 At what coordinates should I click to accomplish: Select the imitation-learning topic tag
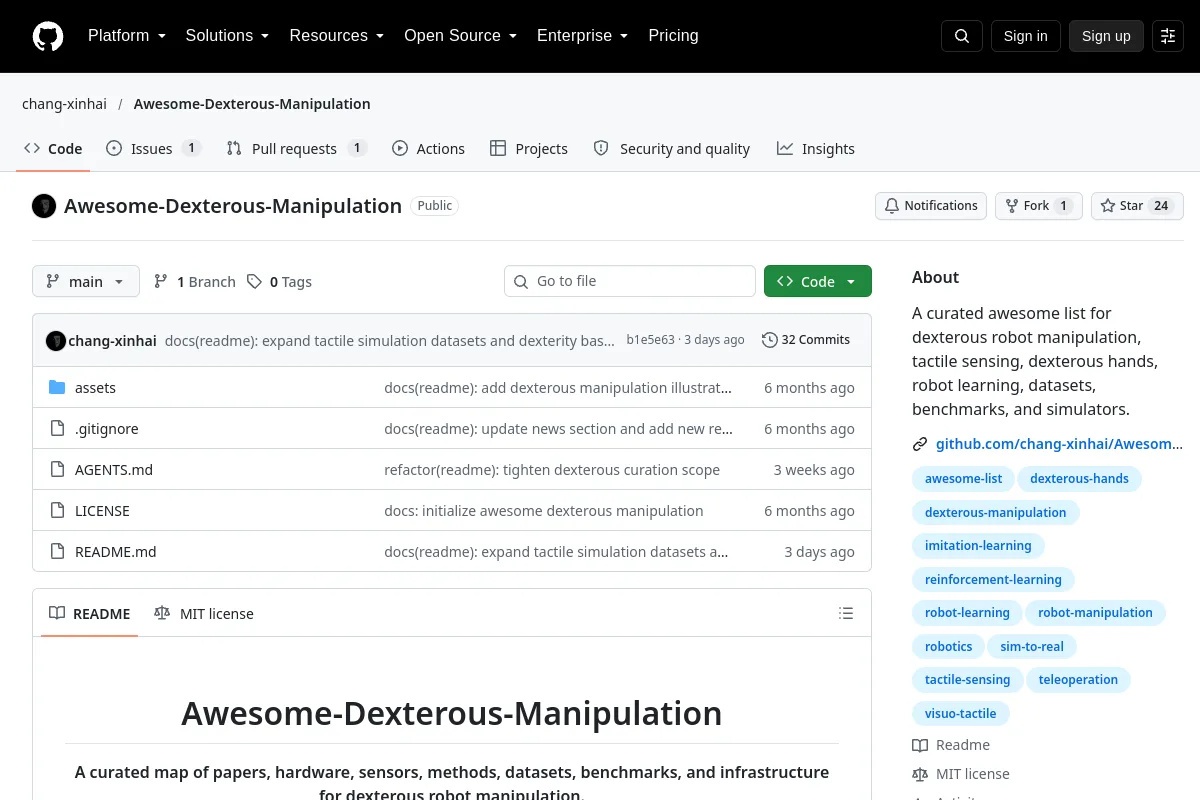point(978,546)
